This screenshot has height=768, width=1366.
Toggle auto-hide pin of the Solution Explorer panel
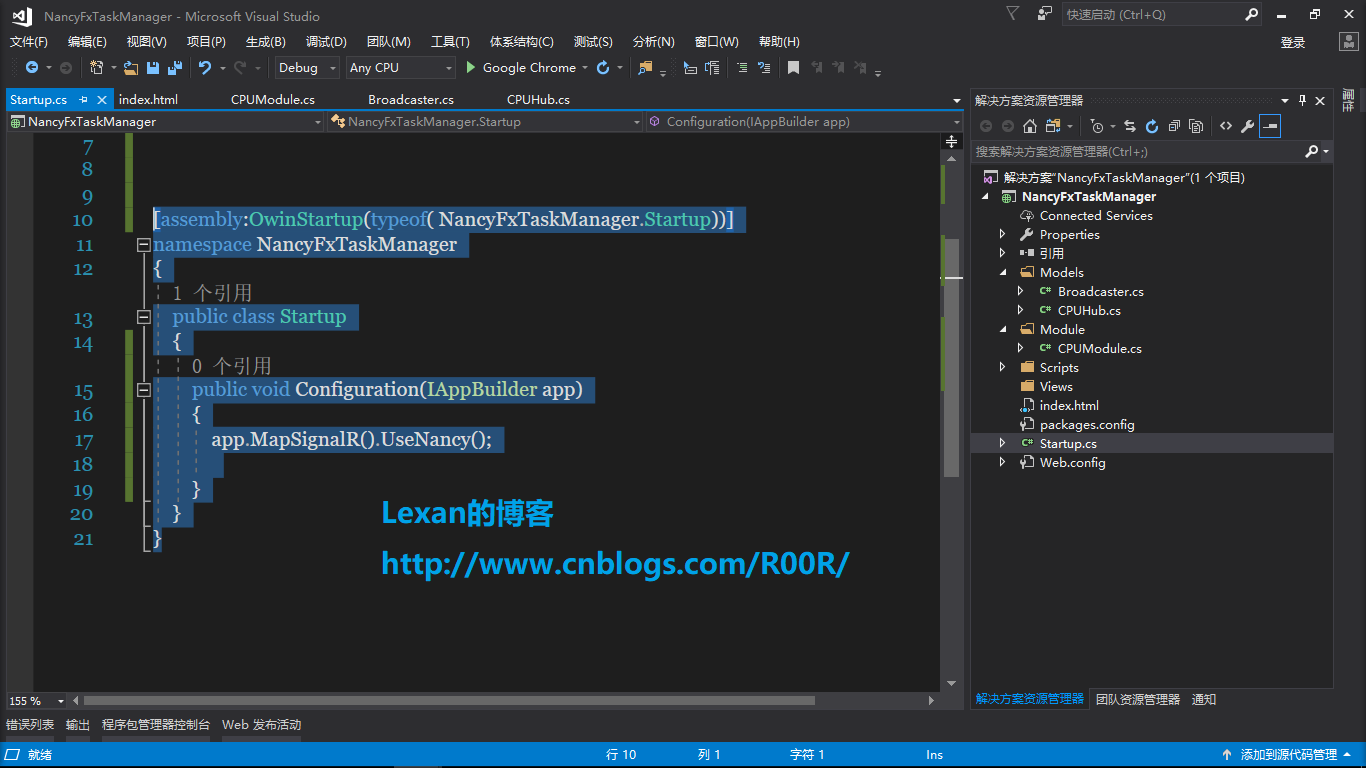(1302, 100)
